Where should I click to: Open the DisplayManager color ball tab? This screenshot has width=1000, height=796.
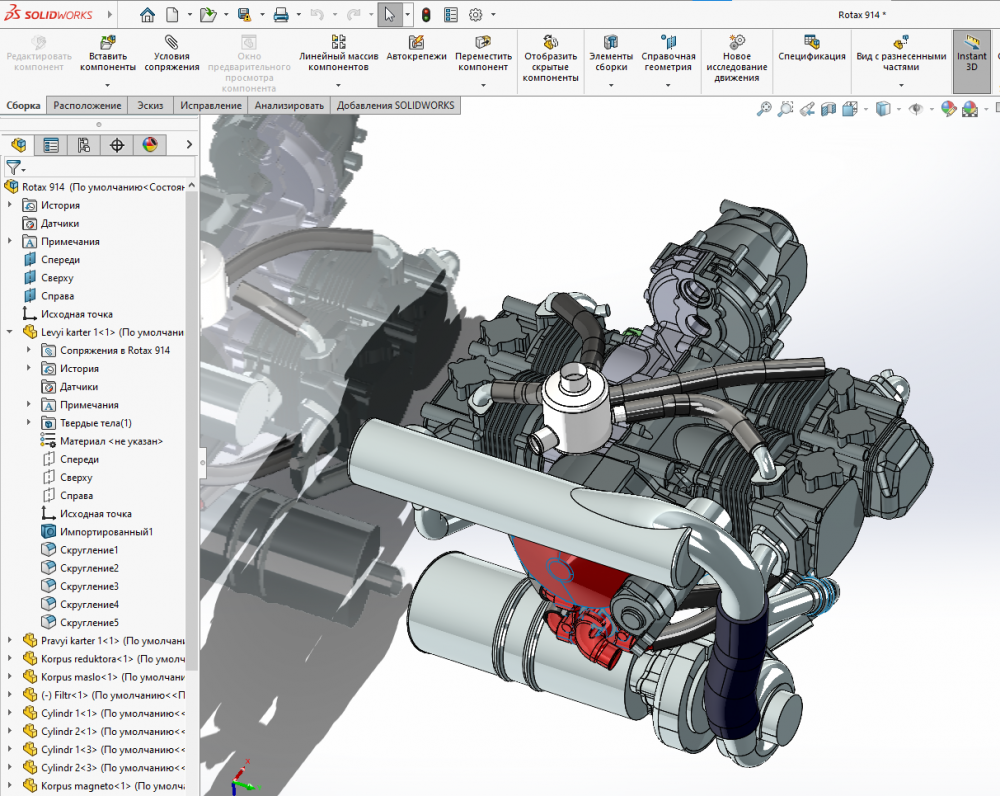(149, 145)
